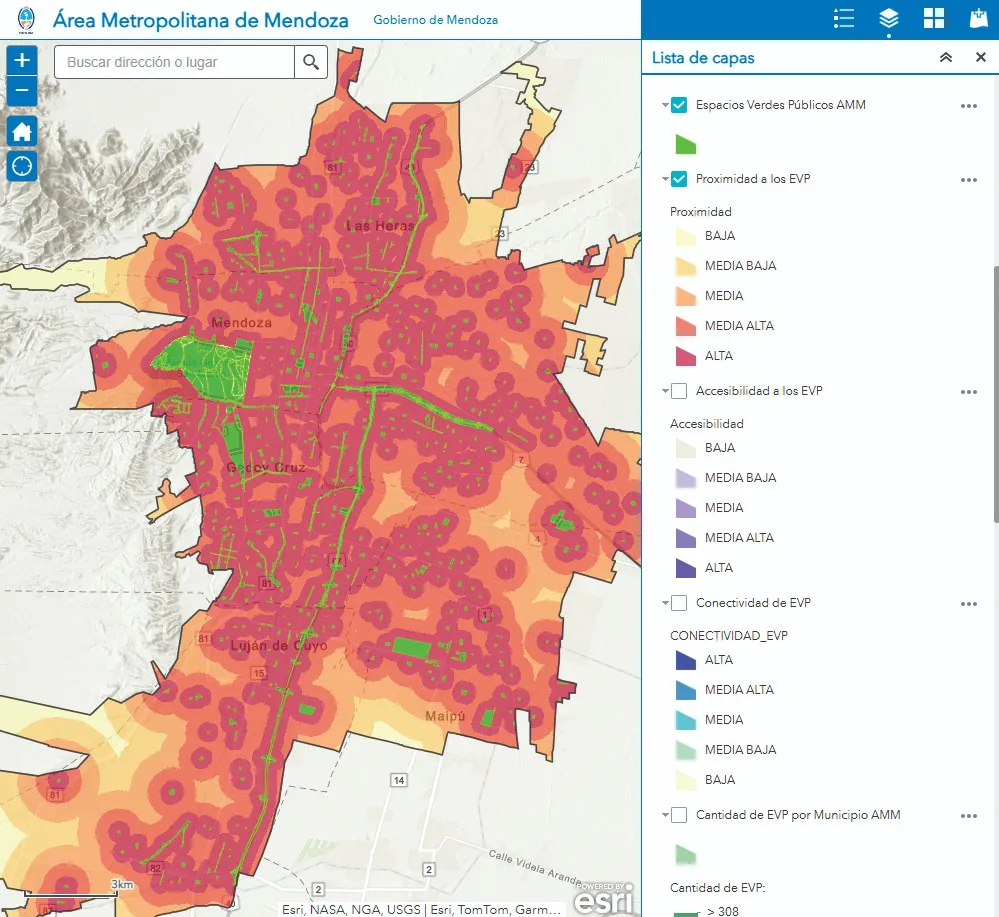999x917 pixels.
Task: Select the Layer List icon in the header
Action: click(888, 18)
